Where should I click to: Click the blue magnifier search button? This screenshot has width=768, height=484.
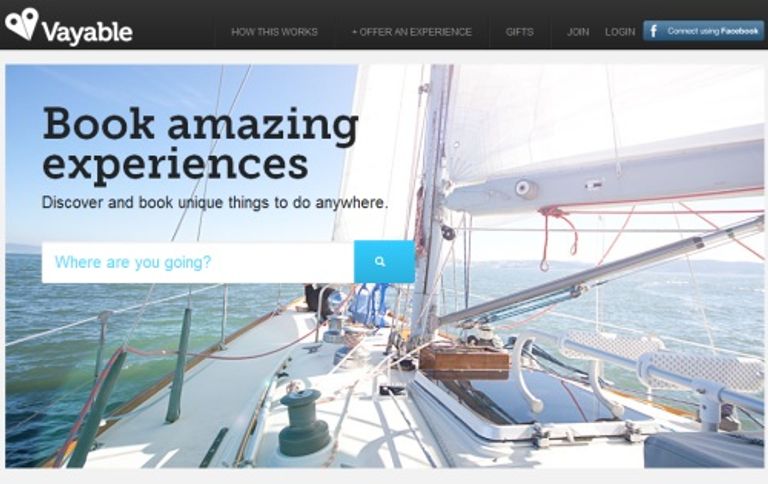[x=384, y=262]
